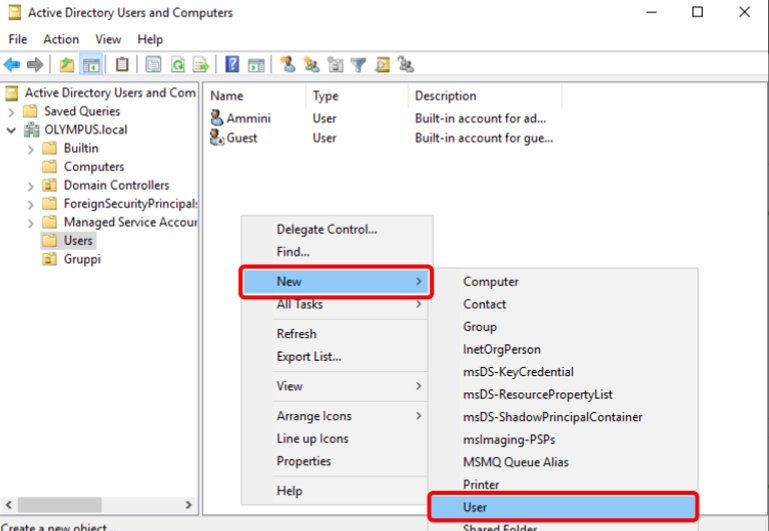Viewport: 769px width, 531px height.
Task: Expand the Domain Controllers tree node
Action: [30, 185]
